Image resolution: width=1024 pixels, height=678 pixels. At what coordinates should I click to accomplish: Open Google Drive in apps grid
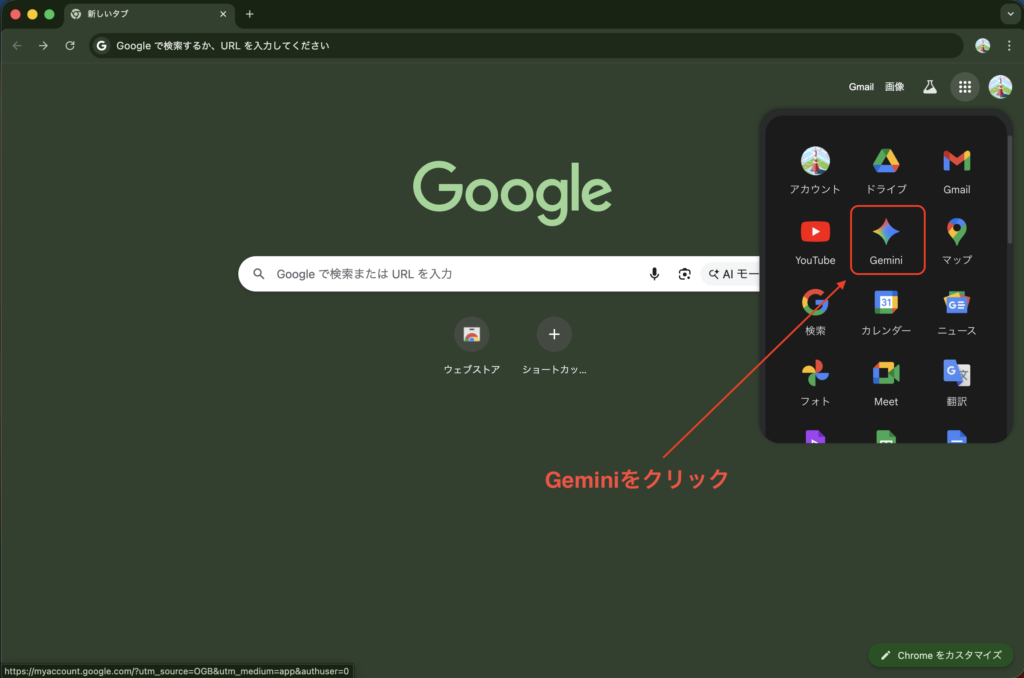point(886,168)
